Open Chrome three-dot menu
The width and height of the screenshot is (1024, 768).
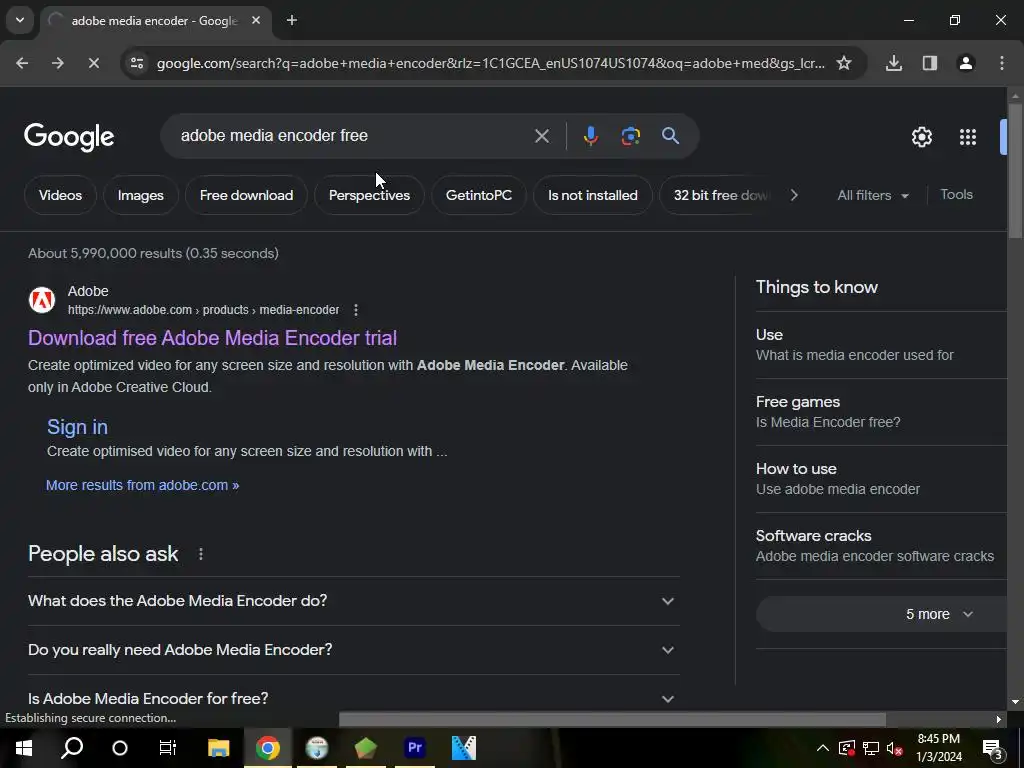coord(1002,63)
